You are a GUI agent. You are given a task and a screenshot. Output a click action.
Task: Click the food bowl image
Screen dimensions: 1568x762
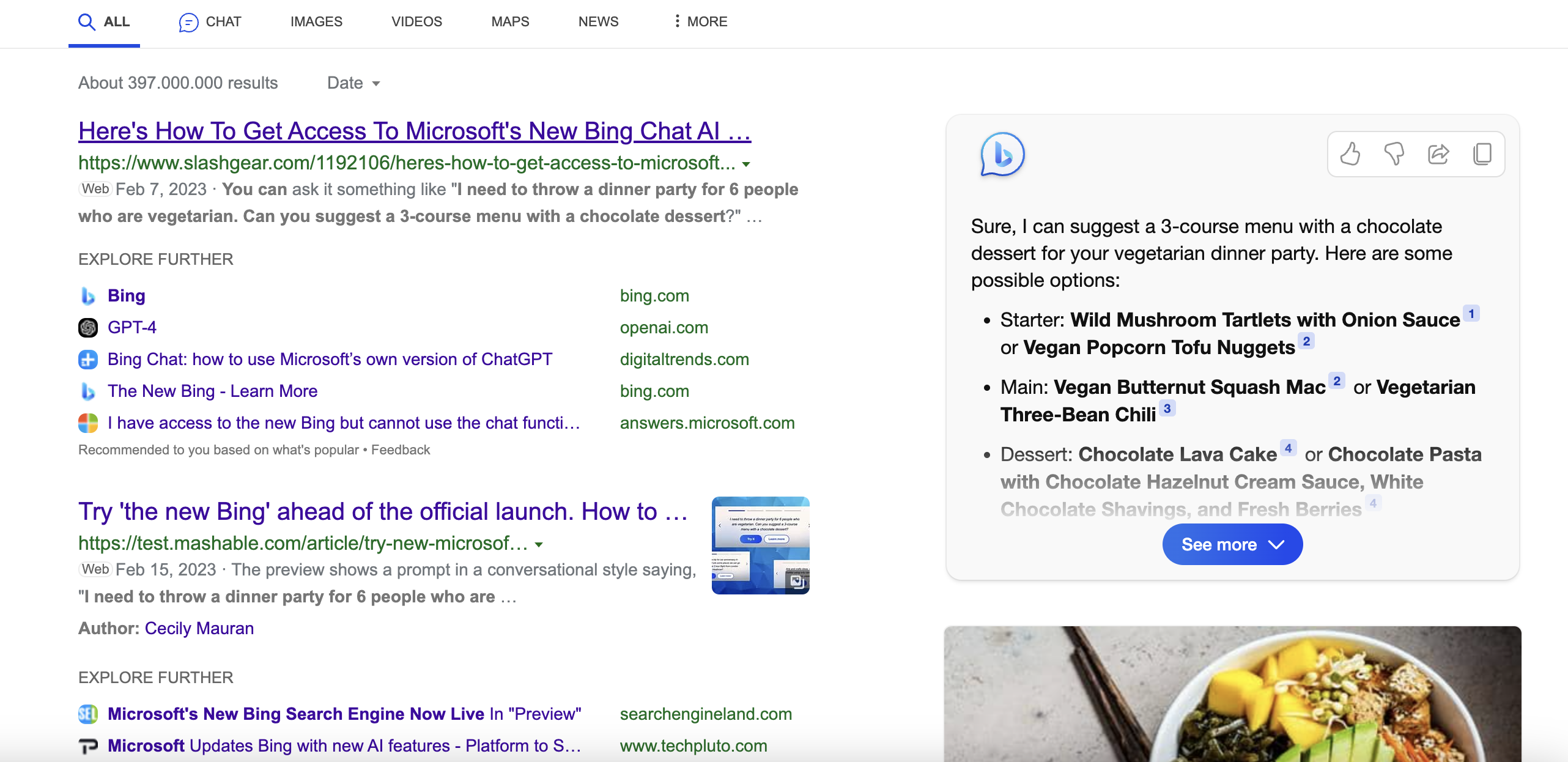(1232, 694)
